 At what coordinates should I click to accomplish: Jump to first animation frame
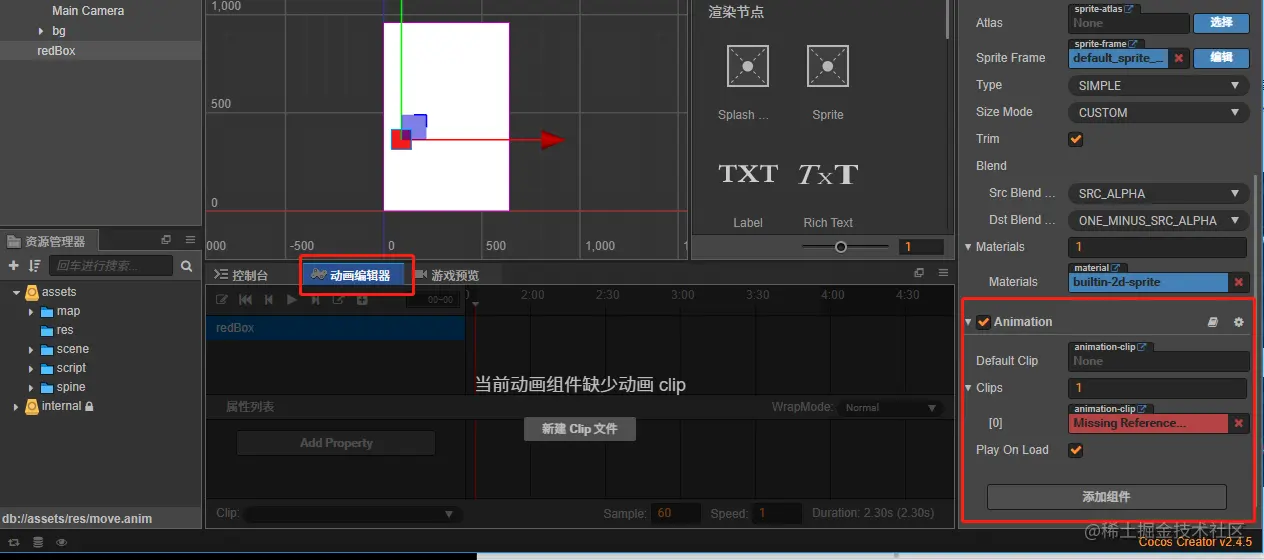point(245,299)
